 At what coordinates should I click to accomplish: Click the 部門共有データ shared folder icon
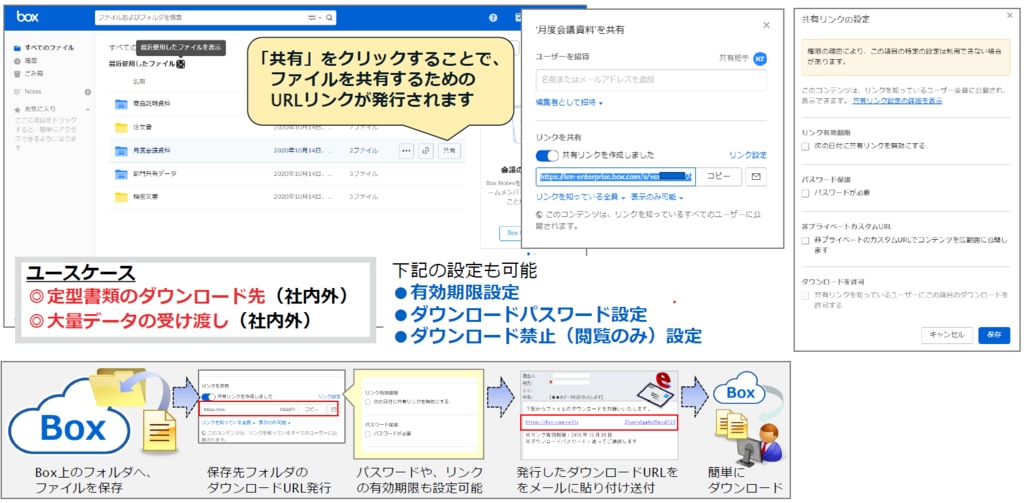pos(121,174)
